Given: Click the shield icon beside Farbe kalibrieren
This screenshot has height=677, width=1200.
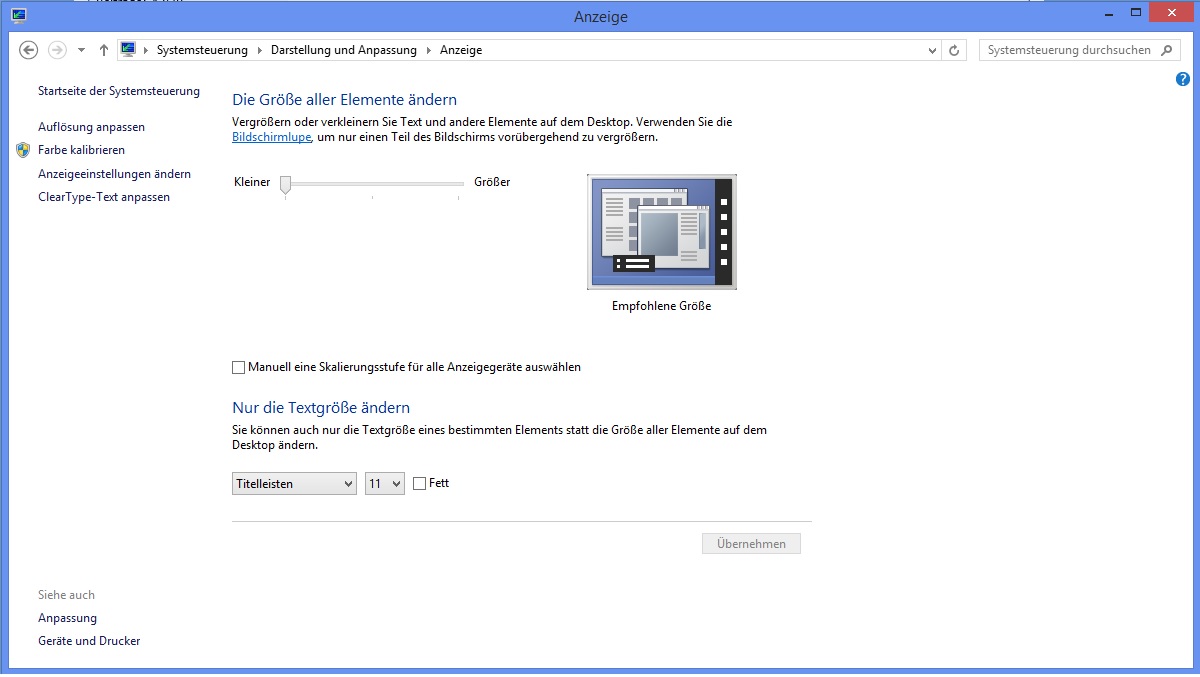Looking at the screenshot, I should pos(24,150).
